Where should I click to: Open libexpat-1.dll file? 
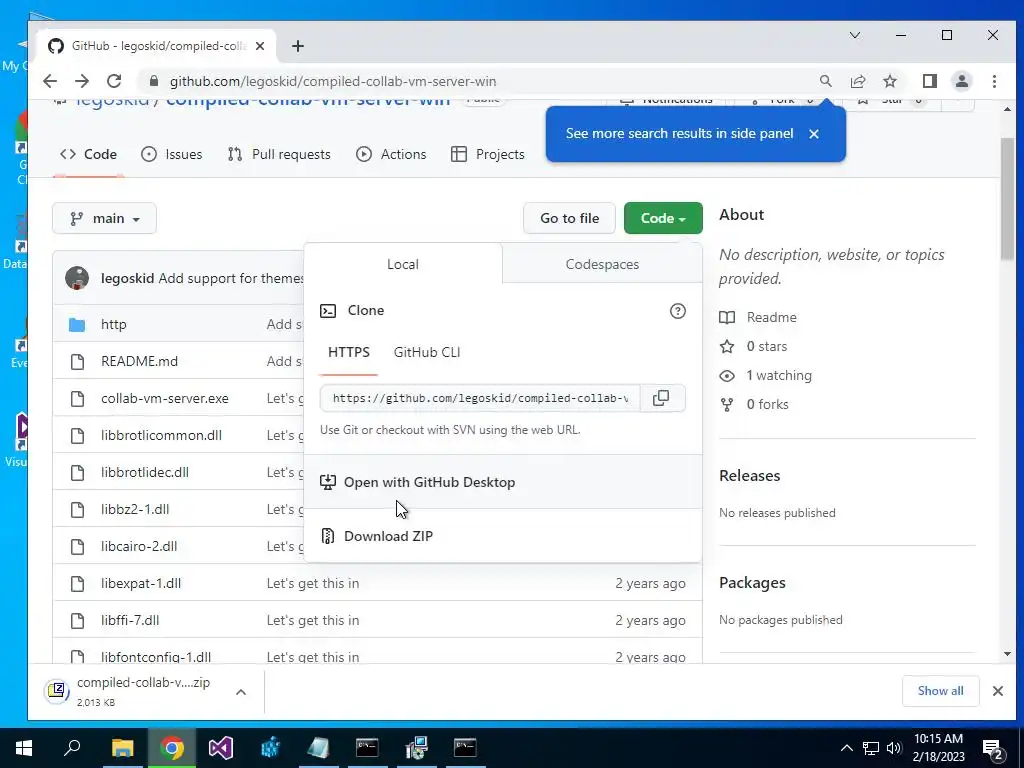[x=141, y=583]
